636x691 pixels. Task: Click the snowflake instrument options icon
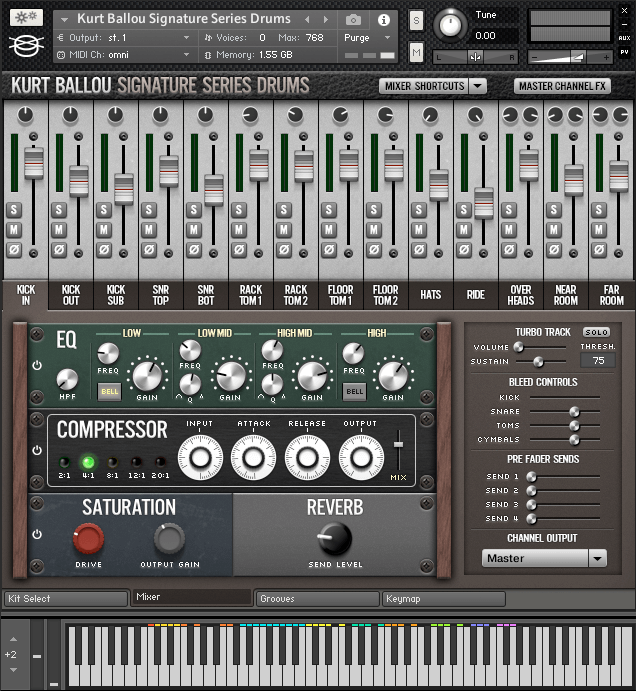point(26,17)
